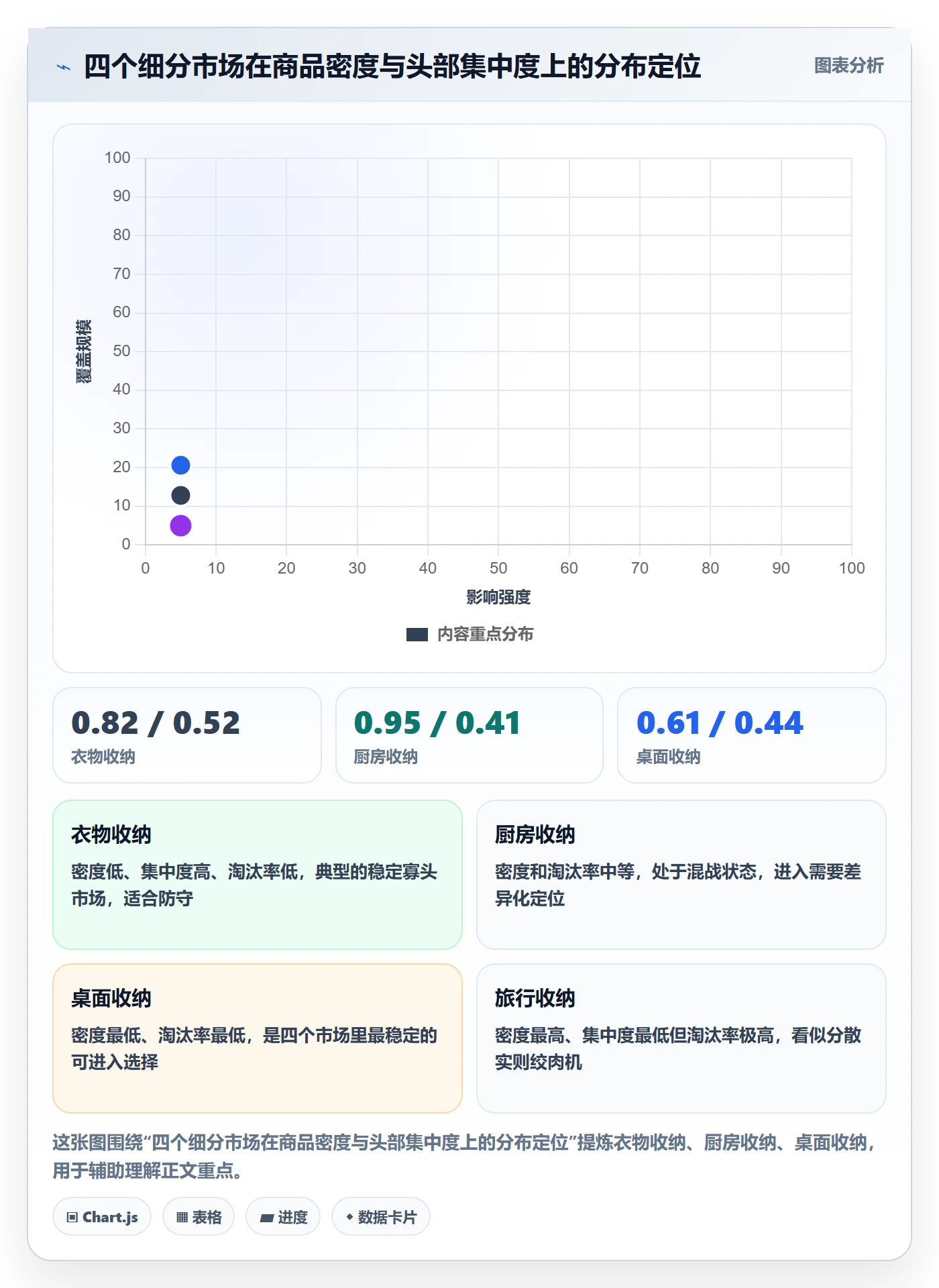The height and width of the screenshot is (1288, 939).
Task: Open the 0.82 / 0.52 衣物收纳 stat card
Action: tap(187, 735)
